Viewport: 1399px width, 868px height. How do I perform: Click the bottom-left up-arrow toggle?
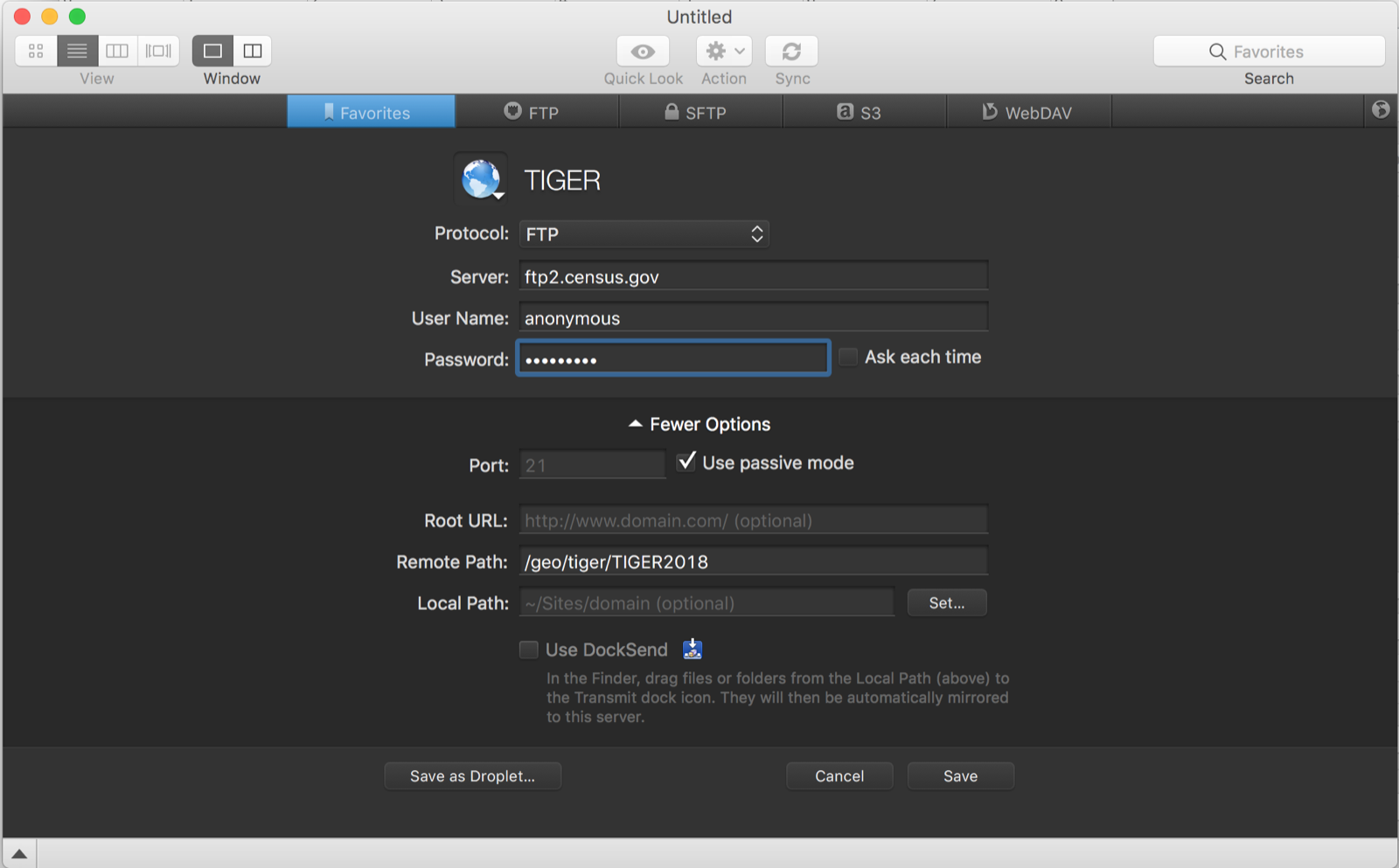coord(19,854)
